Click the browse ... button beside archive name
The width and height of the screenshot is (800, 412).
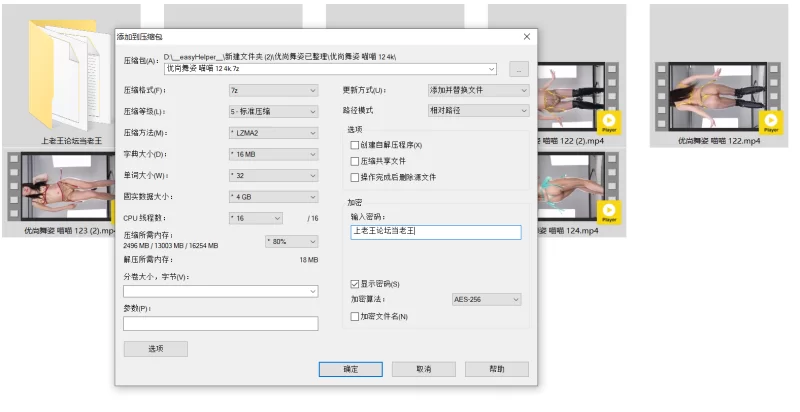[519, 69]
